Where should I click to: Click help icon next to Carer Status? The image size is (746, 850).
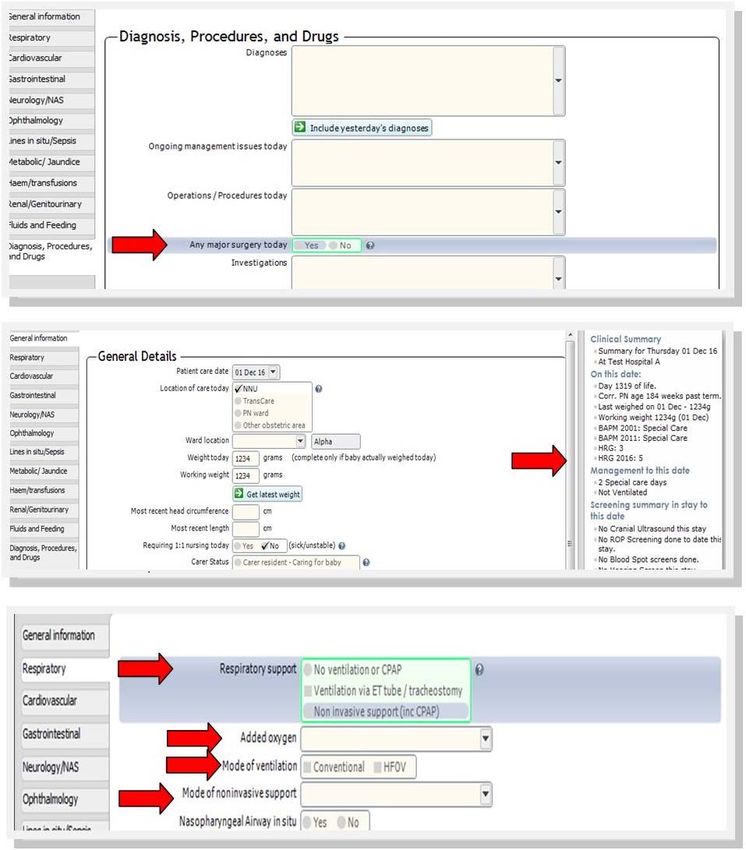coord(366,562)
